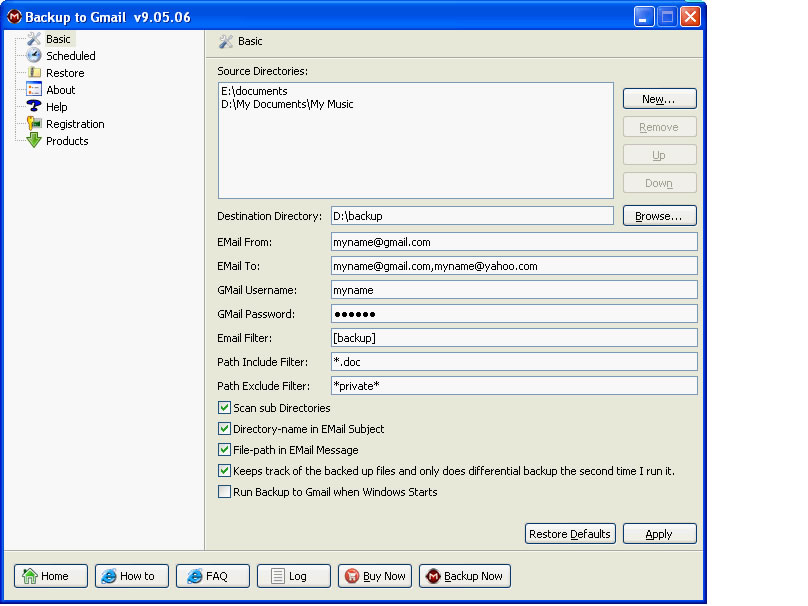This screenshot has width=808, height=606.
Task: Turn off differential backup tracking checkbox
Action: [224, 471]
